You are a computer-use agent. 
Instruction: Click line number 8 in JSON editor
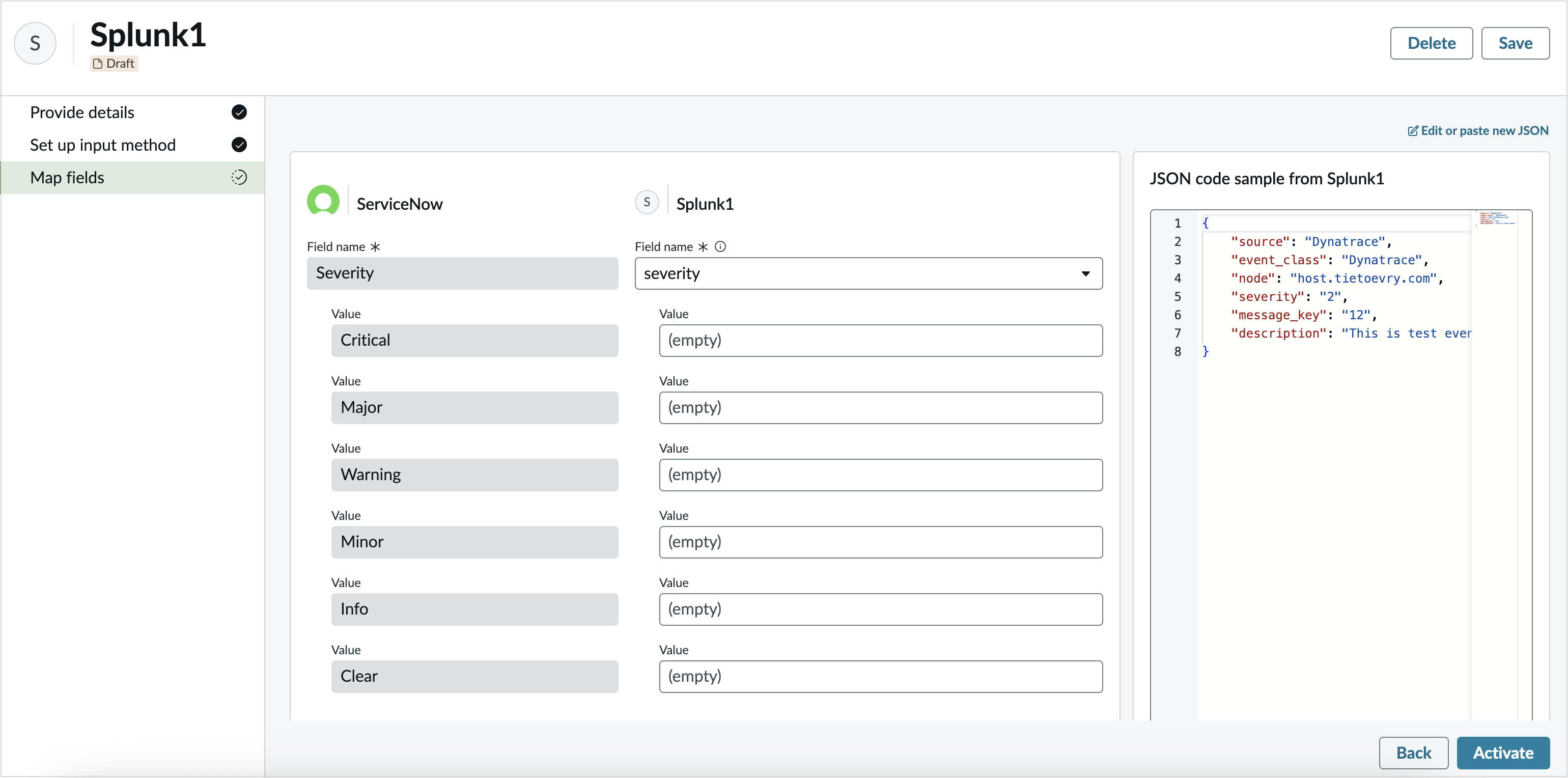click(1177, 351)
